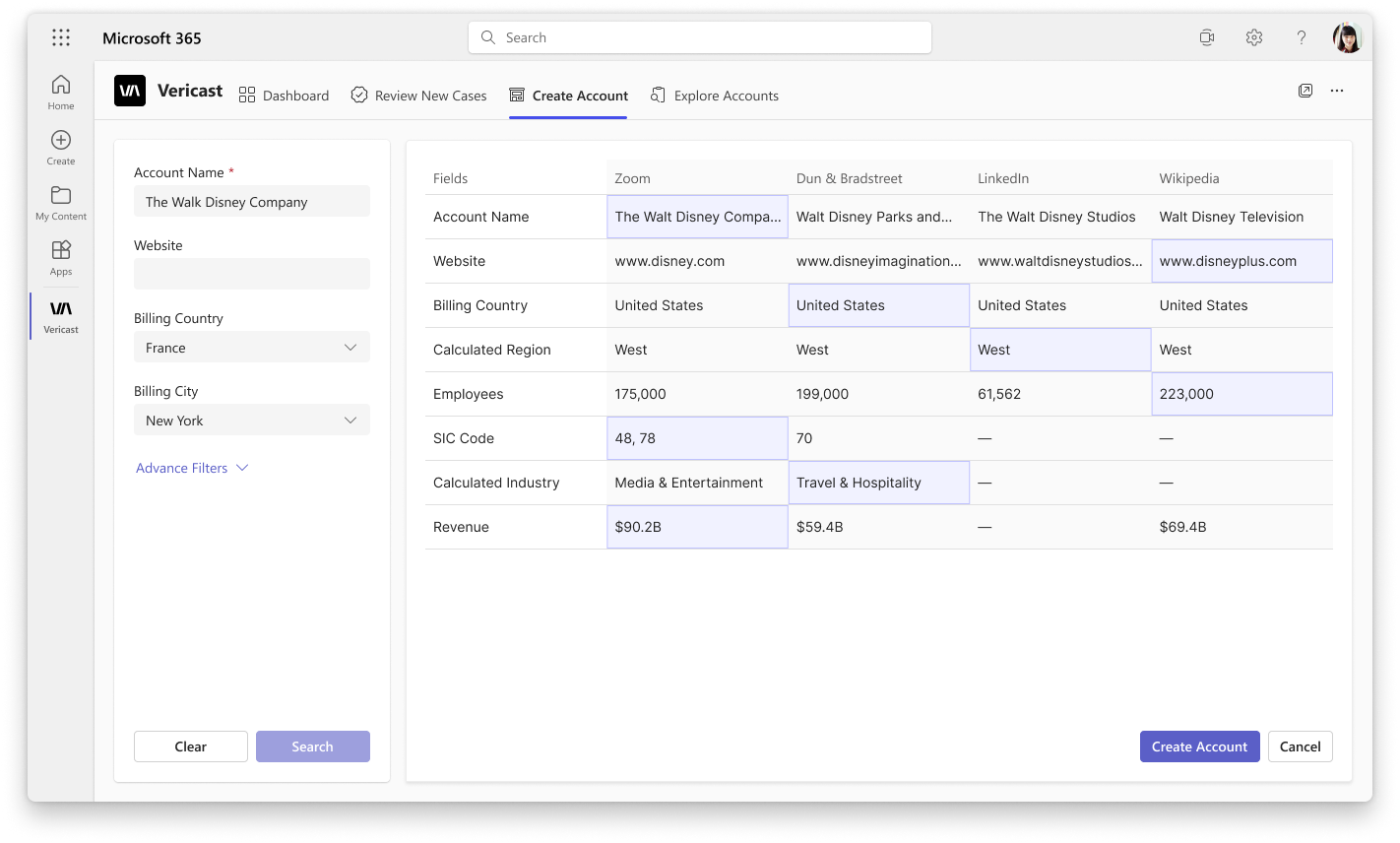Open My Content folder in sidebar
The image size is (1400, 843).
(61, 202)
